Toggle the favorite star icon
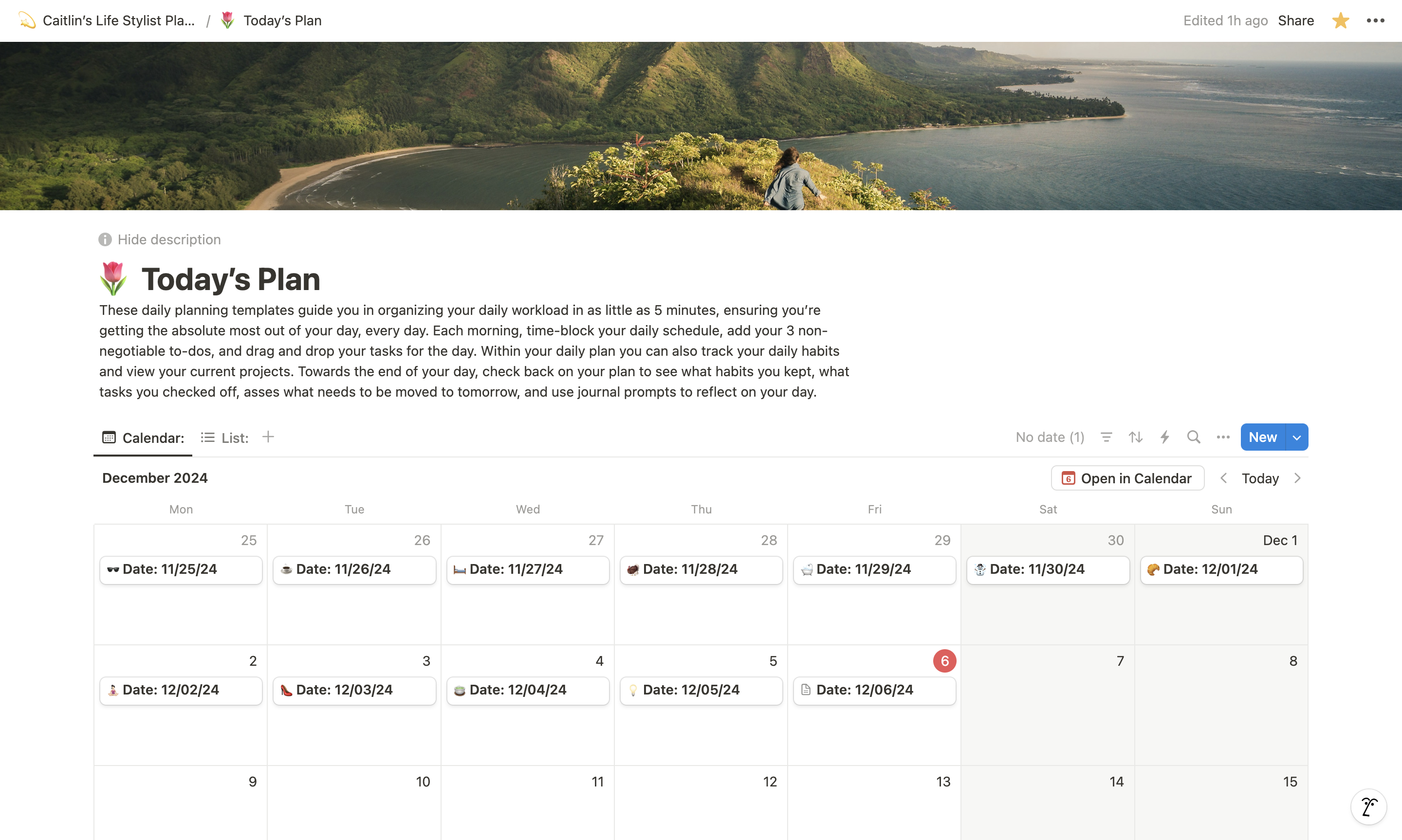This screenshot has height=840, width=1402. pos(1340,21)
